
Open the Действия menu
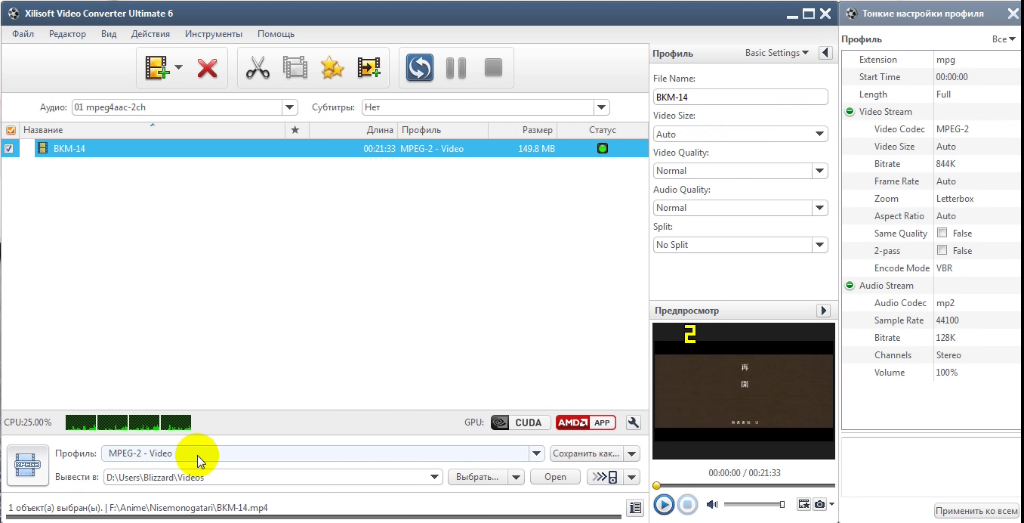click(x=150, y=34)
